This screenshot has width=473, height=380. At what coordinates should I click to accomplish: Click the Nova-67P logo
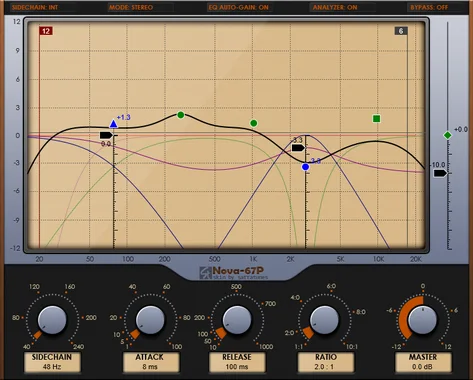(x=234, y=273)
